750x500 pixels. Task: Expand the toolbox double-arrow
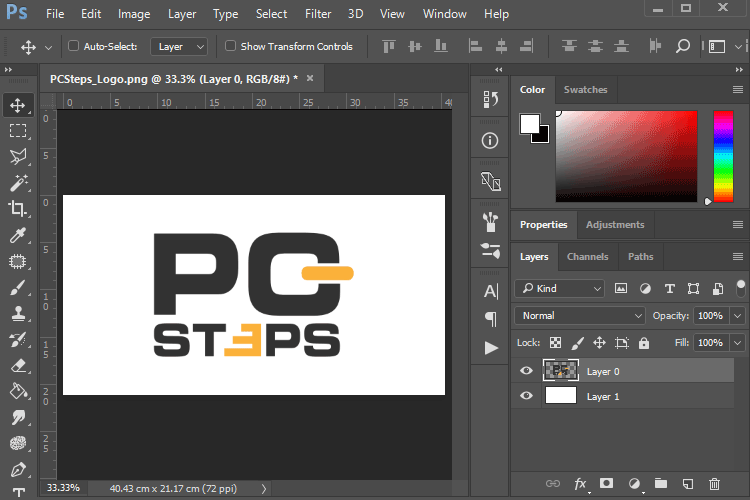coord(8,69)
